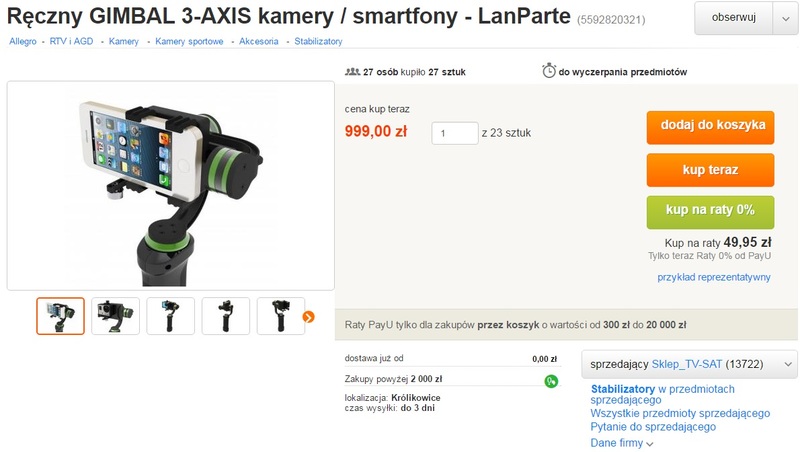This screenshot has height=452, width=800.
Task: Open 'RTV i AGD' breadcrumb
Action: tap(71, 41)
